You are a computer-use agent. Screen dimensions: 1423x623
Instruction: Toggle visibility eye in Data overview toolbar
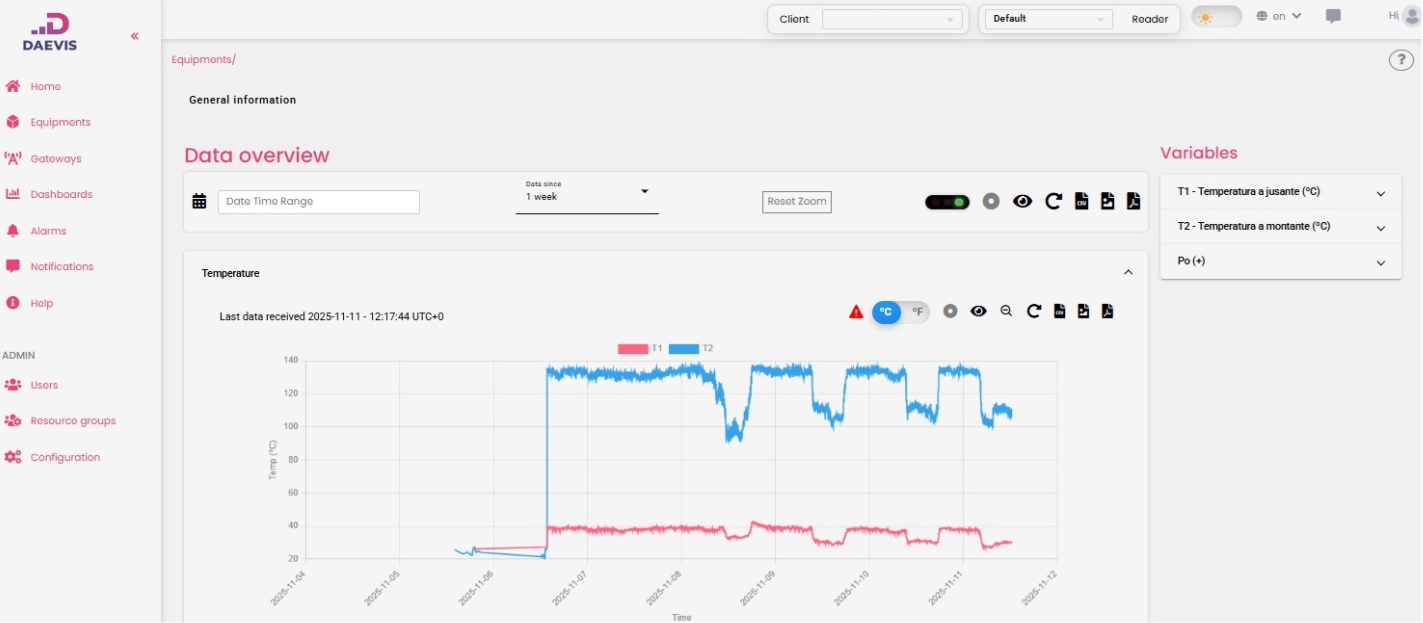pos(1022,202)
